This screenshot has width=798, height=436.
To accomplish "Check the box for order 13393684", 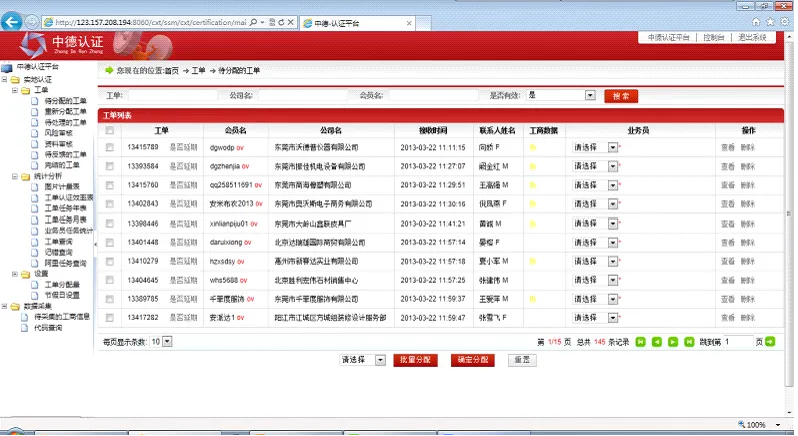I will pyautogui.click(x=109, y=166).
